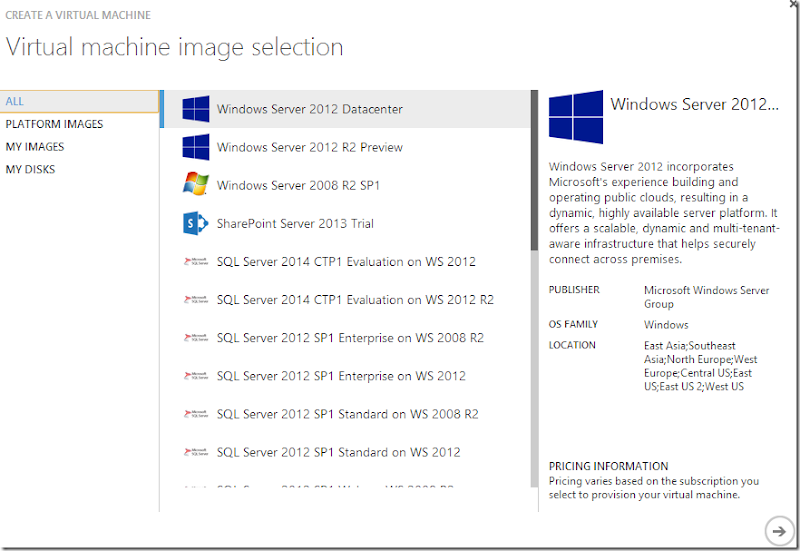Screen dimensions: 800x551
Task: Select SQL Server 2012 SP1 Standard on WS 2008 R2
Action: (347, 414)
